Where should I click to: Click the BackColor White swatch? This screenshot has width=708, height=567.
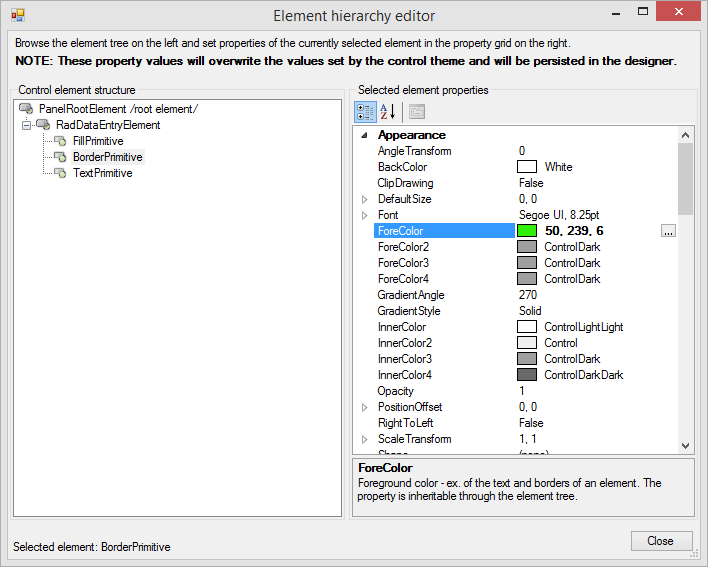[527, 167]
